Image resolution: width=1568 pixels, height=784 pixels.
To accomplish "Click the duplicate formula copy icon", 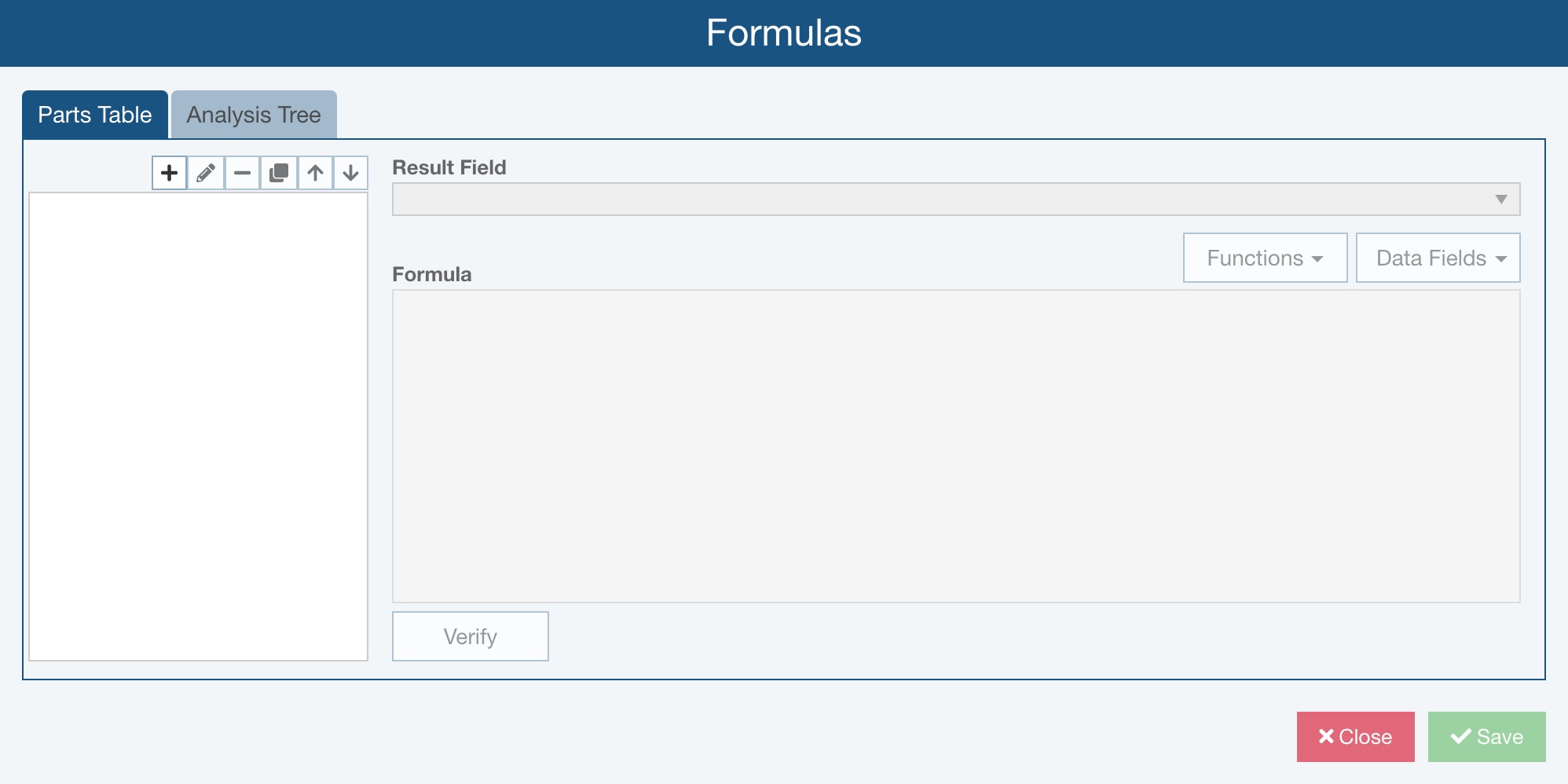I will coord(279,173).
